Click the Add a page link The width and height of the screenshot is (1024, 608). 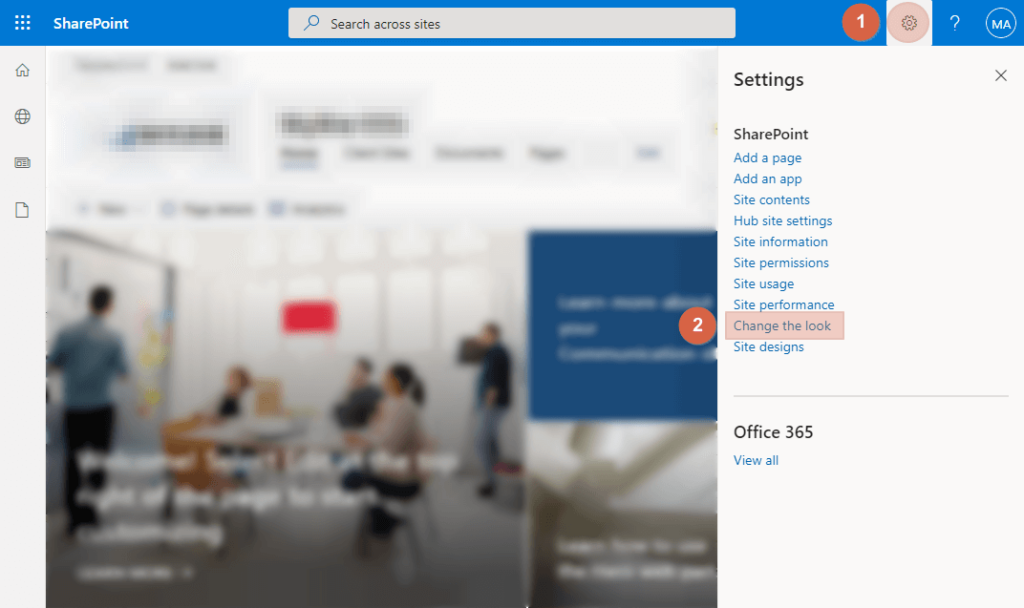click(767, 158)
